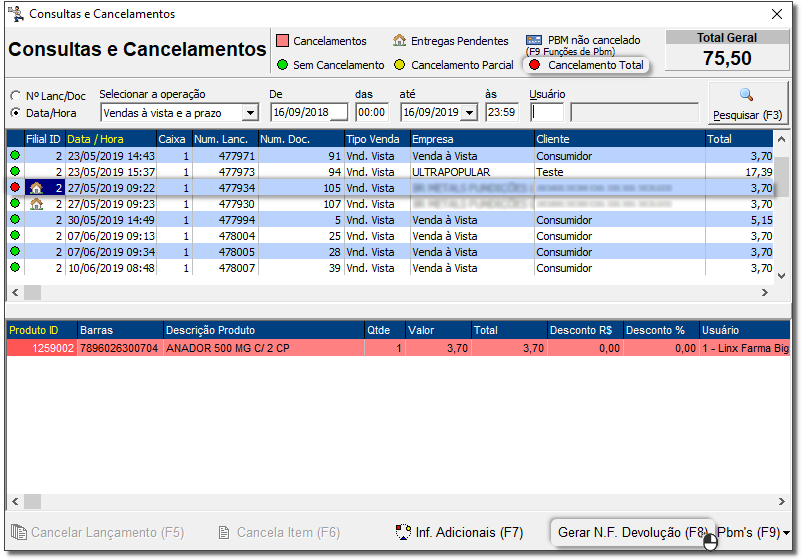This screenshot has height=560, width=802.
Task: Click the yellow Cancelamento Parcial indicator
Action: (x=400, y=65)
